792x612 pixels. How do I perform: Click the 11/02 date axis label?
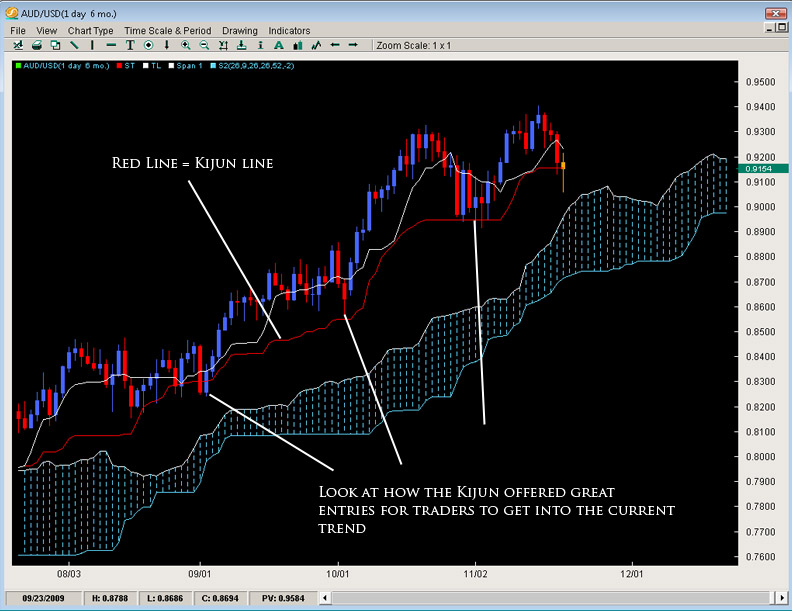point(475,574)
